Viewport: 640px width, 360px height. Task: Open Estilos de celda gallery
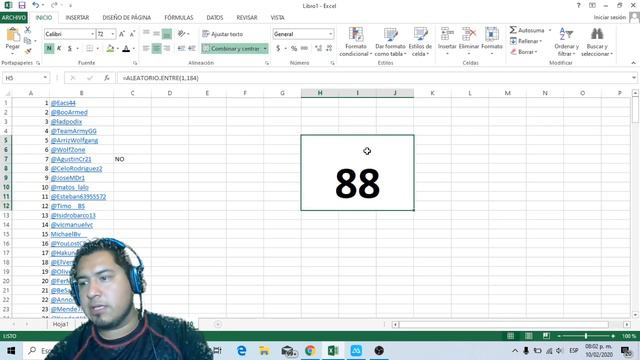coord(420,42)
